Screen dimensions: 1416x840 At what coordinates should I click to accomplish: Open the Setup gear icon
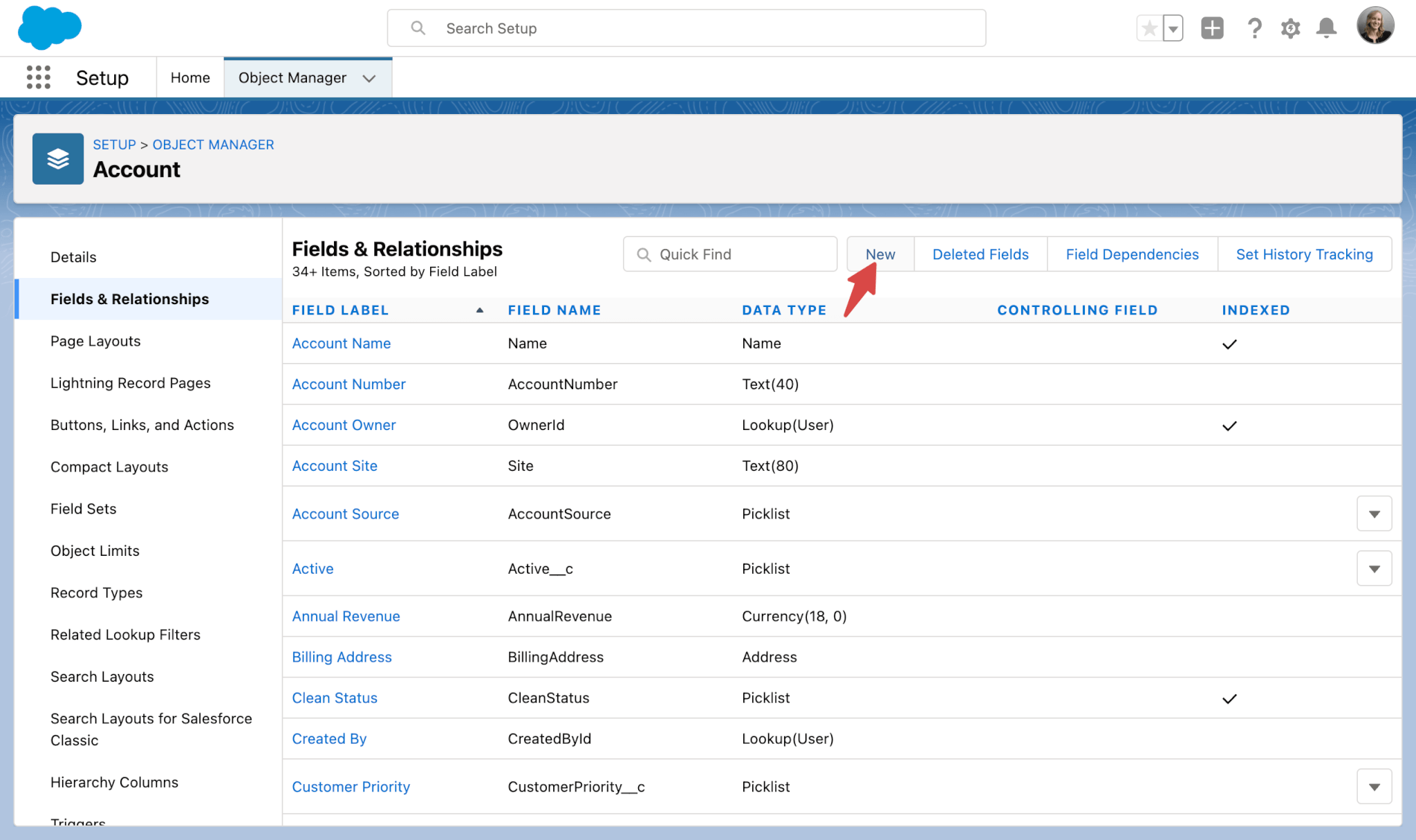[1290, 28]
